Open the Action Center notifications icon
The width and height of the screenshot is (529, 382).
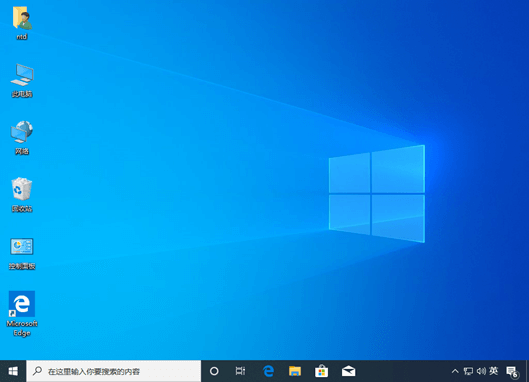[x=512, y=372]
